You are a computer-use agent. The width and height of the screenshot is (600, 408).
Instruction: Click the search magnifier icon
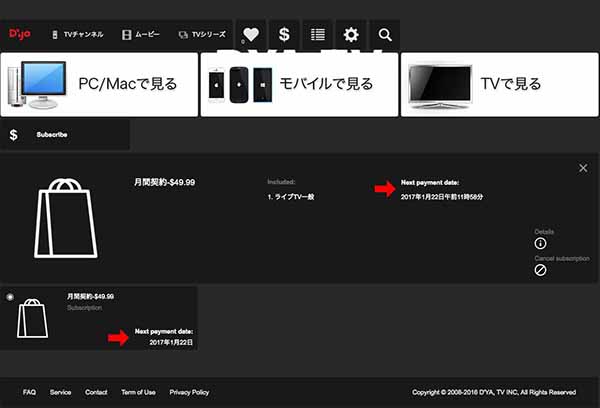pyautogui.click(x=385, y=34)
